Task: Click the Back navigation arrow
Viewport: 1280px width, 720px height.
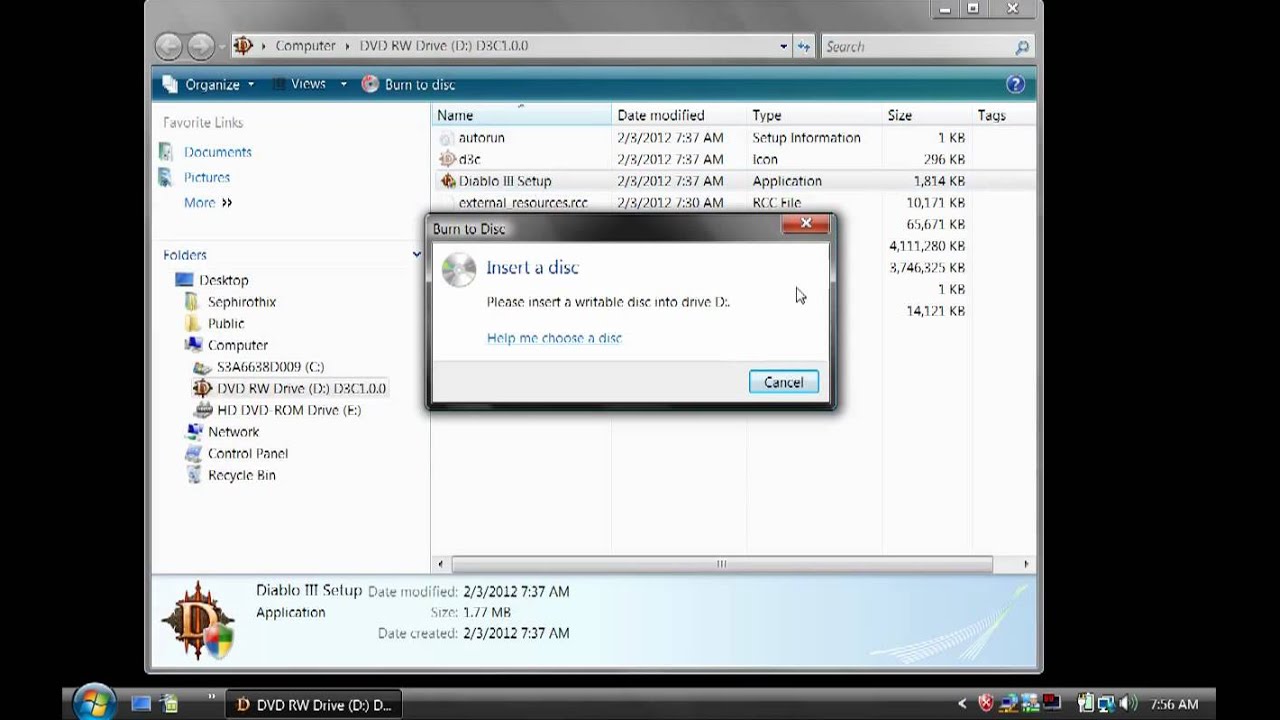Action: click(x=169, y=46)
